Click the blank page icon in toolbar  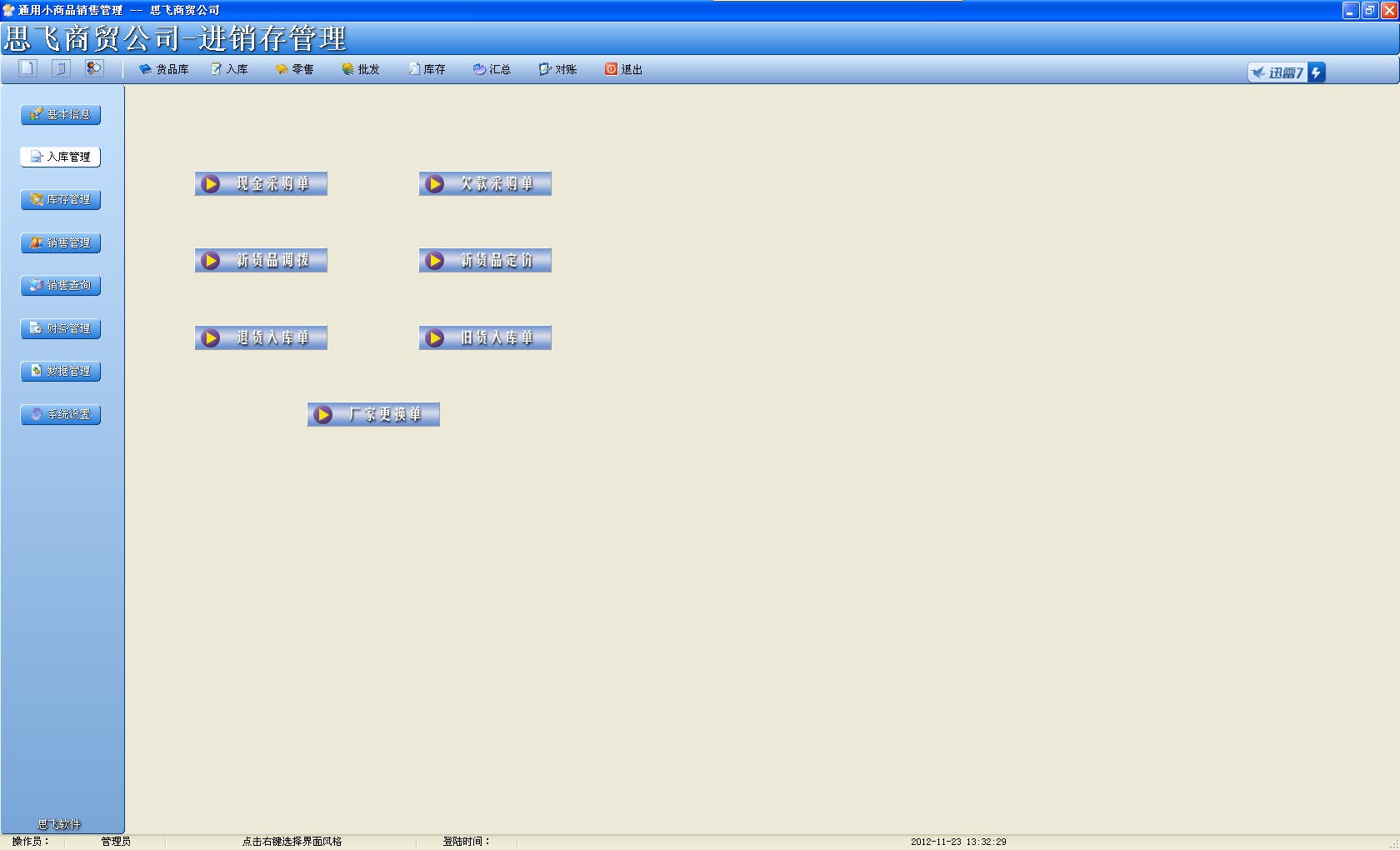[x=27, y=68]
